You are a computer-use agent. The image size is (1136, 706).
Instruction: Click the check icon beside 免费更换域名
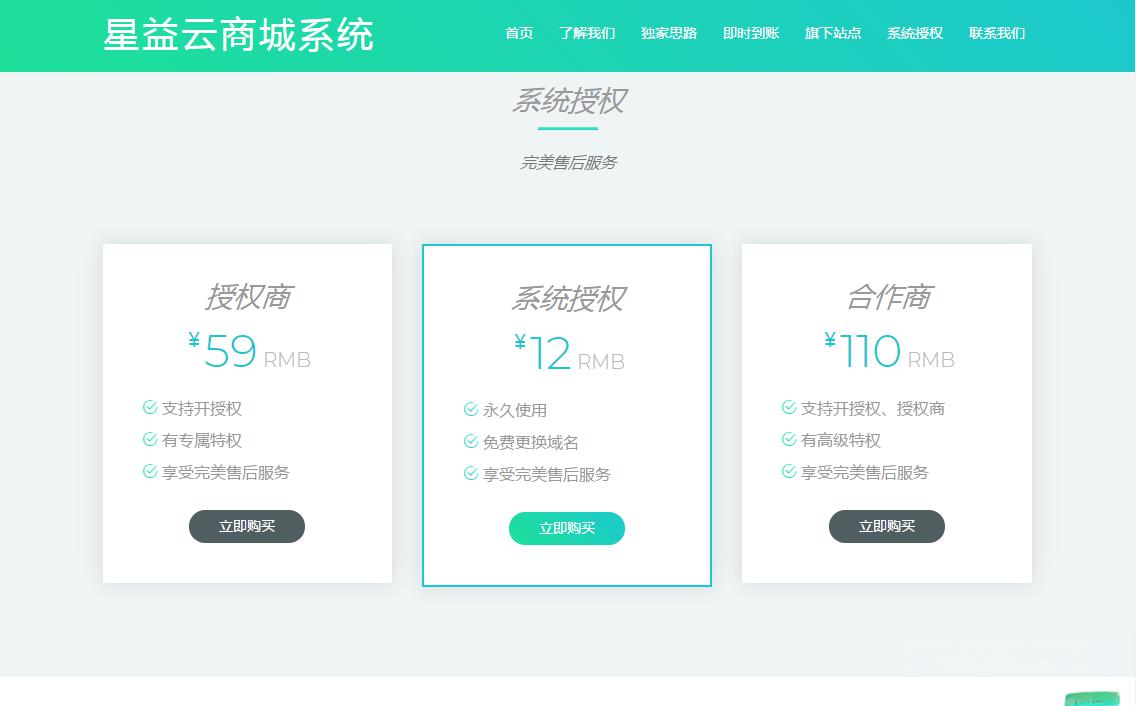[471, 441]
